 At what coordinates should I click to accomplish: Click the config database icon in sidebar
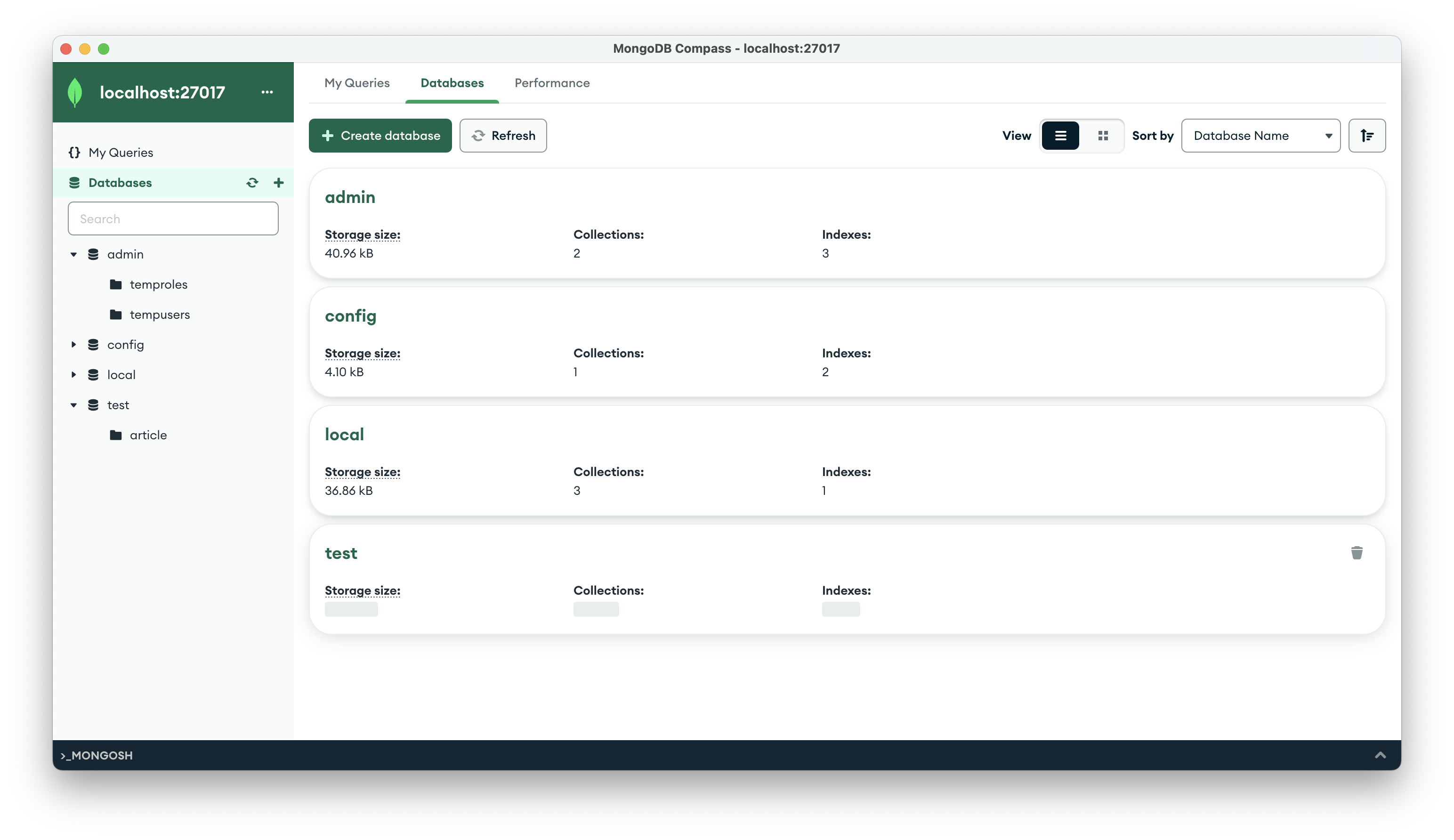coord(93,344)
